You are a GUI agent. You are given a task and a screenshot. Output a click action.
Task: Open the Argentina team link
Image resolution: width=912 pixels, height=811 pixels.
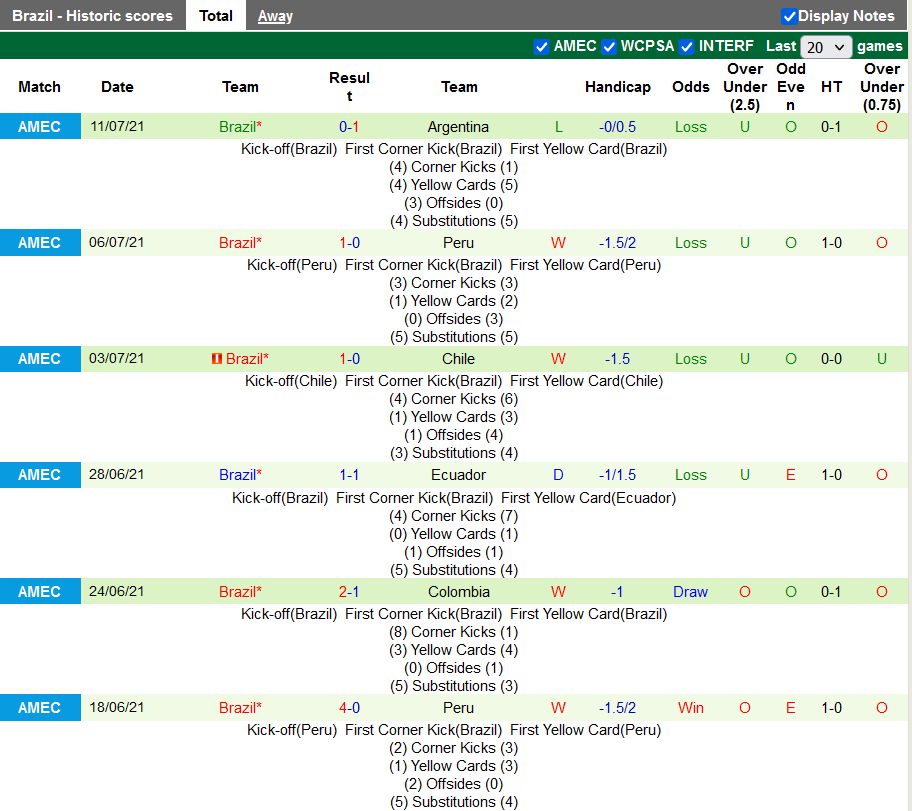458,127
